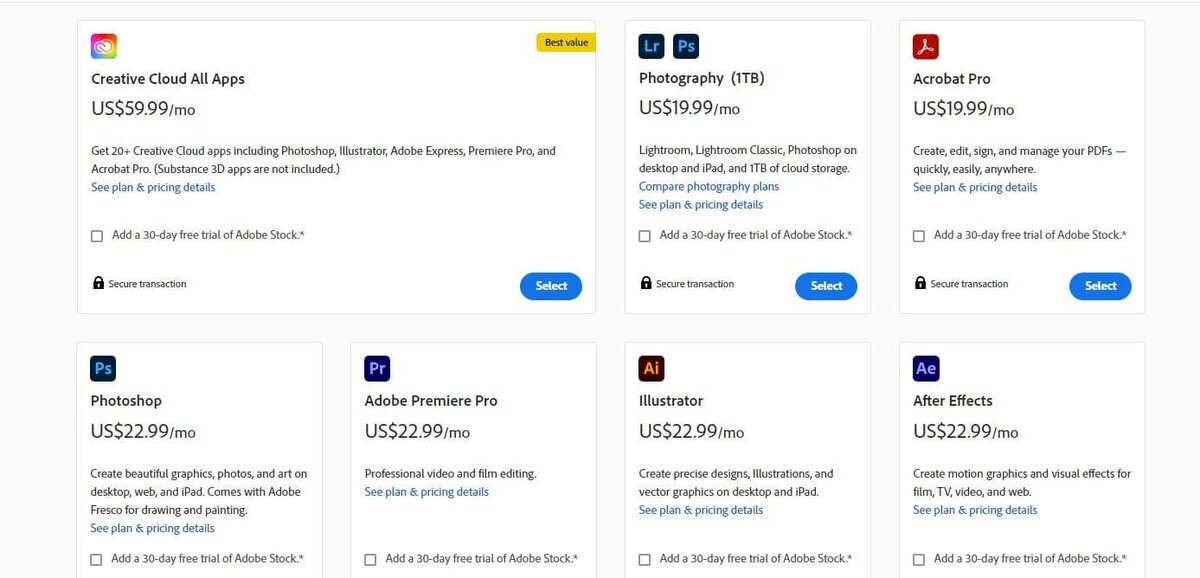Click the Best value badge
1200x578 pixels.
point(566,43)
